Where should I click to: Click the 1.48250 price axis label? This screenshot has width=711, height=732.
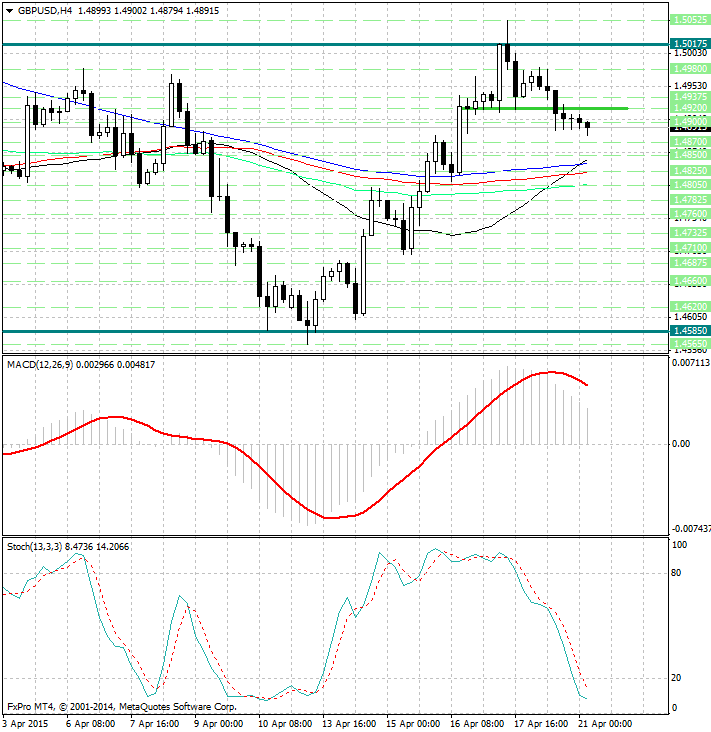tap(690, 170)
